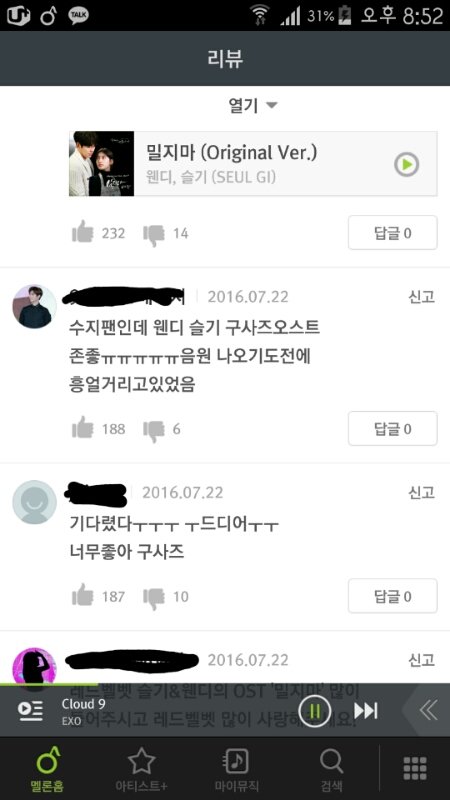Thumbs down the comment with 6 dislikes
Viewport: 450px width, 800px height.
[154, 430]
